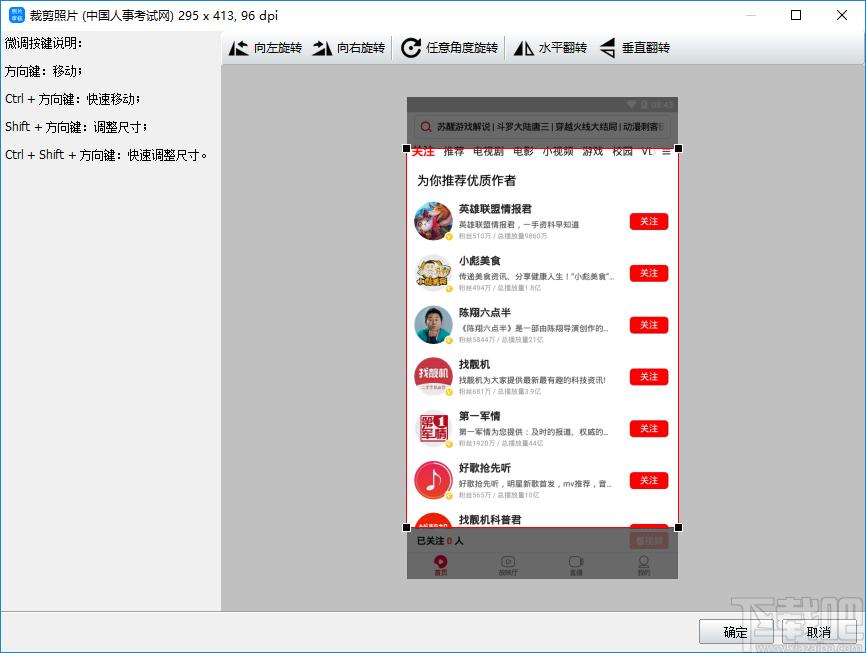Screen dimensions: 866x653
Task: Click the 找靓机科普君 name text
Action: pyautogui.click(x=490, y=520)
